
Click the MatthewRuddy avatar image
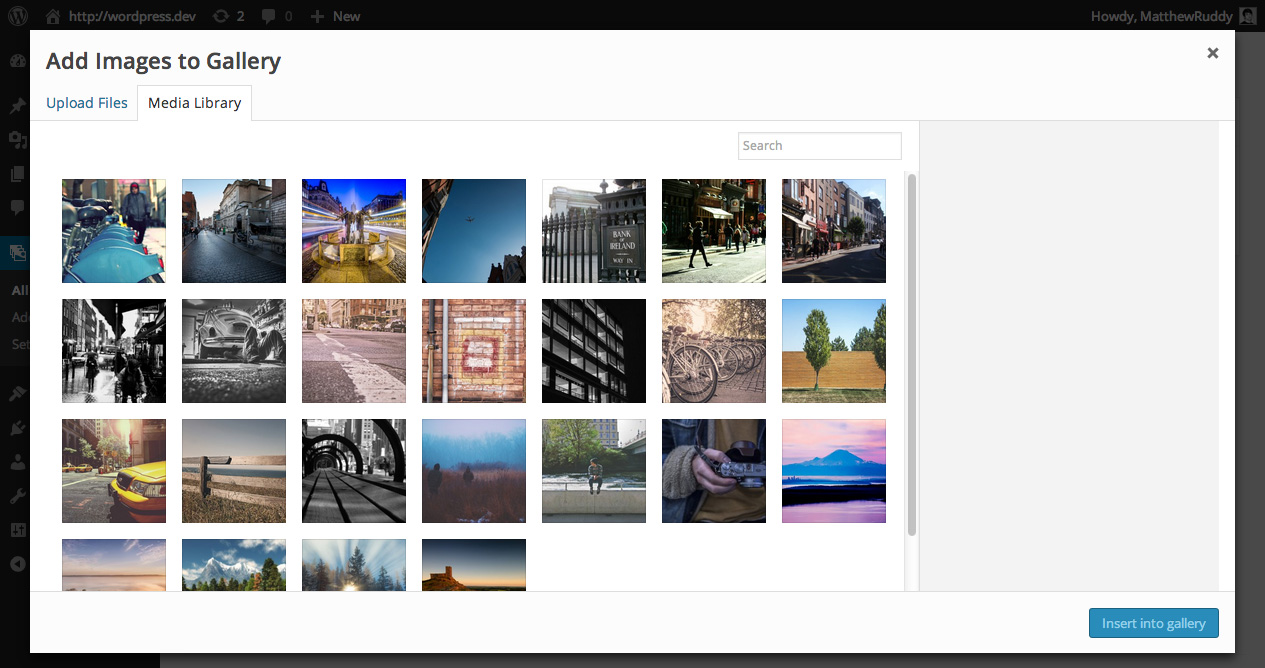tap(1247, 16)
